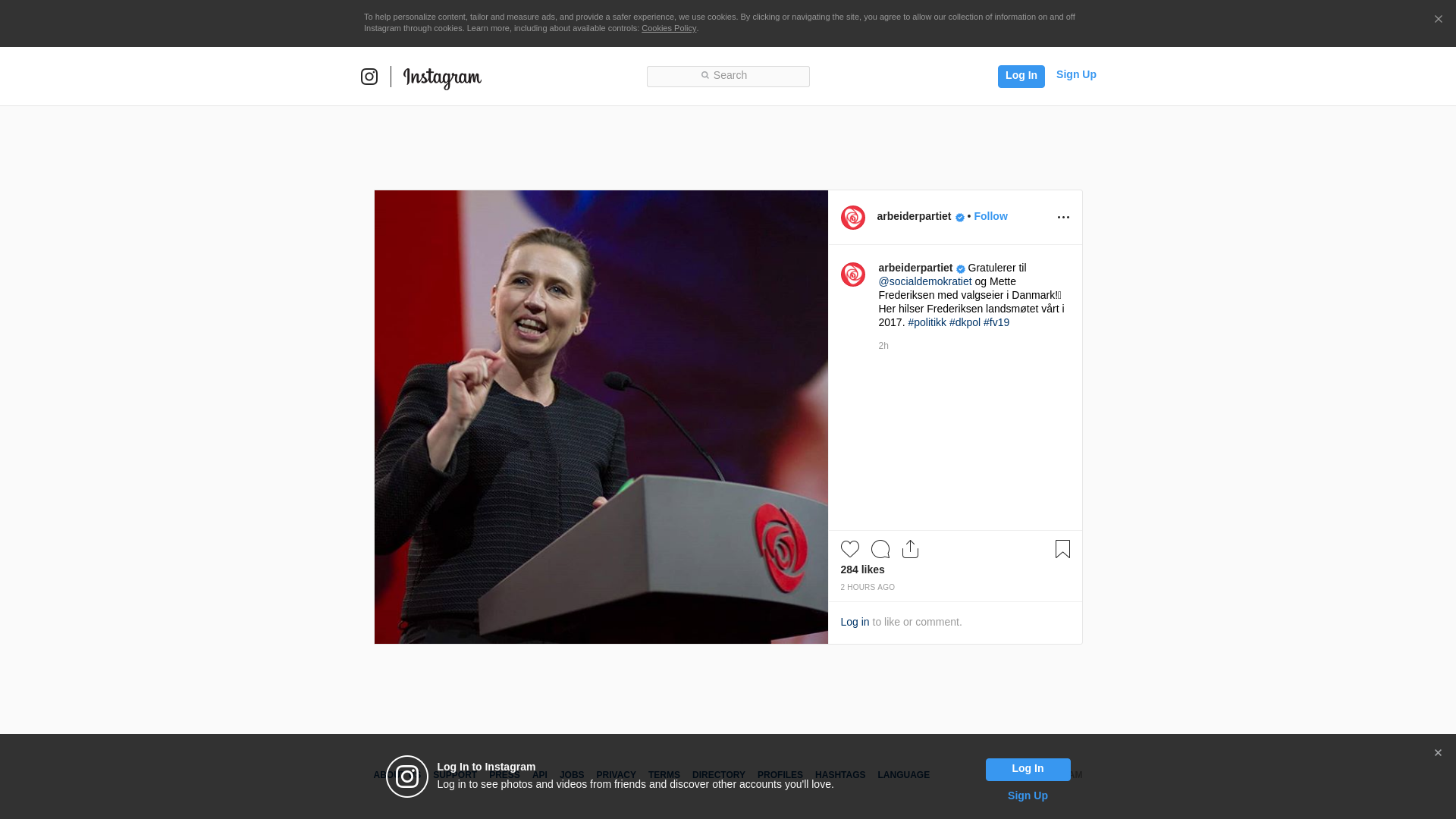
Task: Click the post photo of the speaker
Action: 601,417
